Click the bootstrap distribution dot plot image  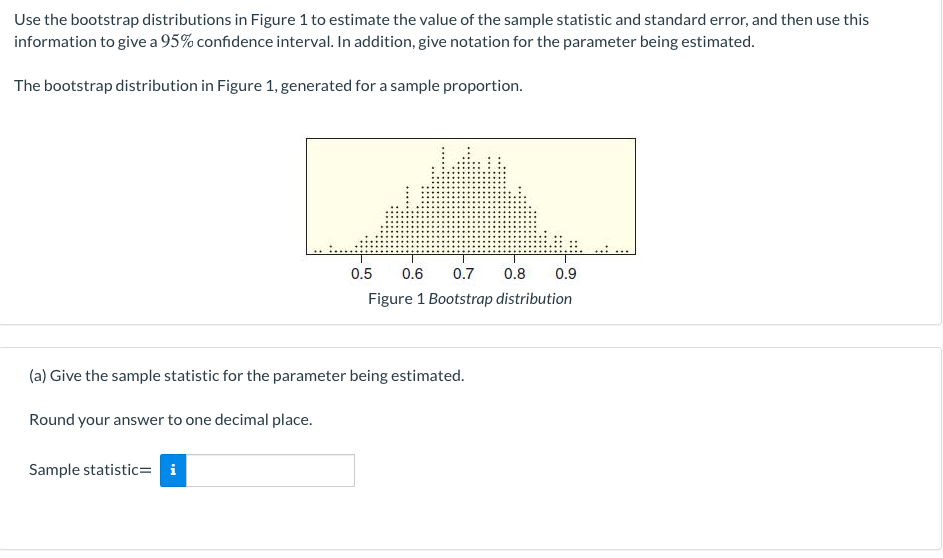[x=470, y=196]
